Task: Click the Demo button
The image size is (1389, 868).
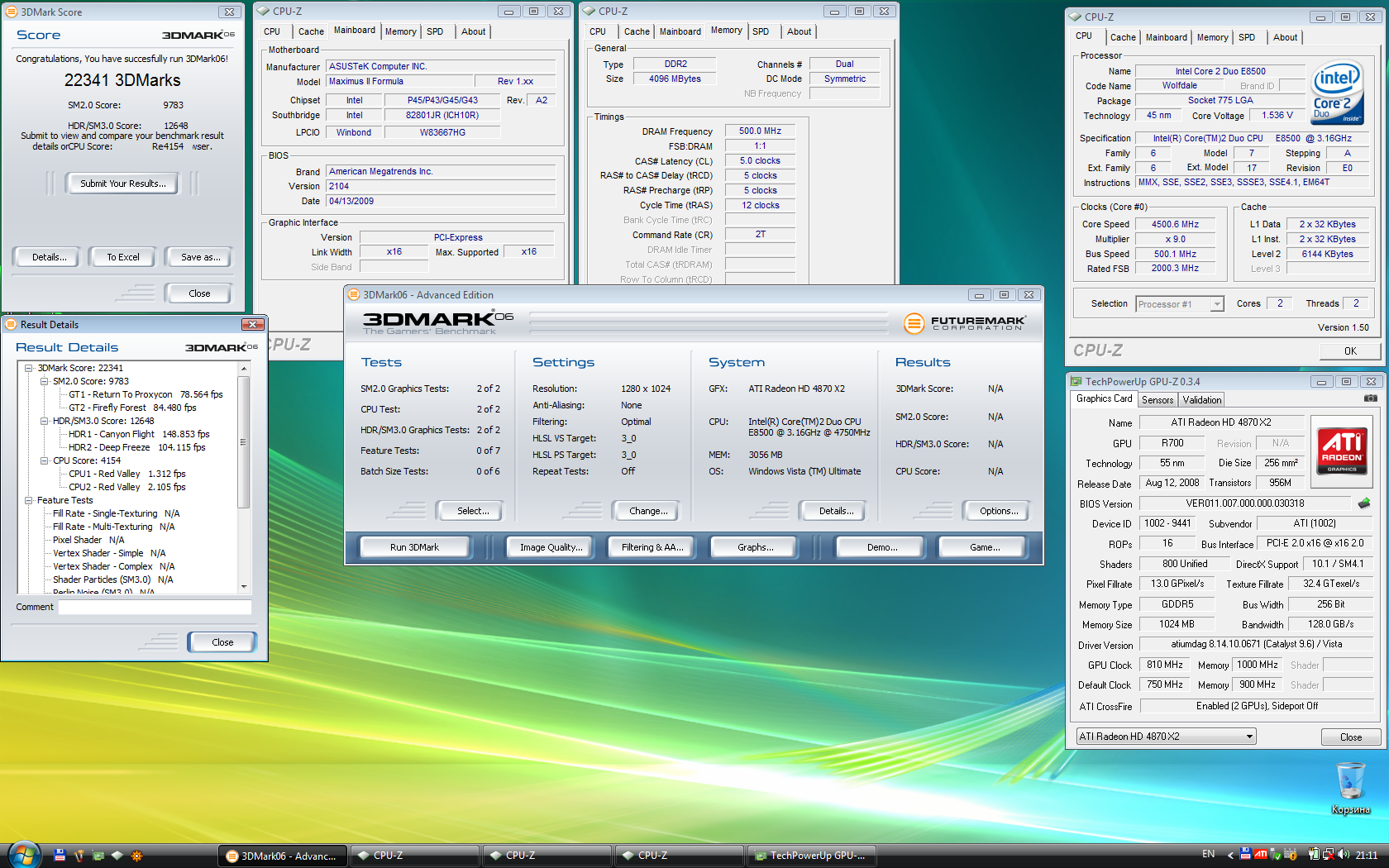Action: point(882,547)
